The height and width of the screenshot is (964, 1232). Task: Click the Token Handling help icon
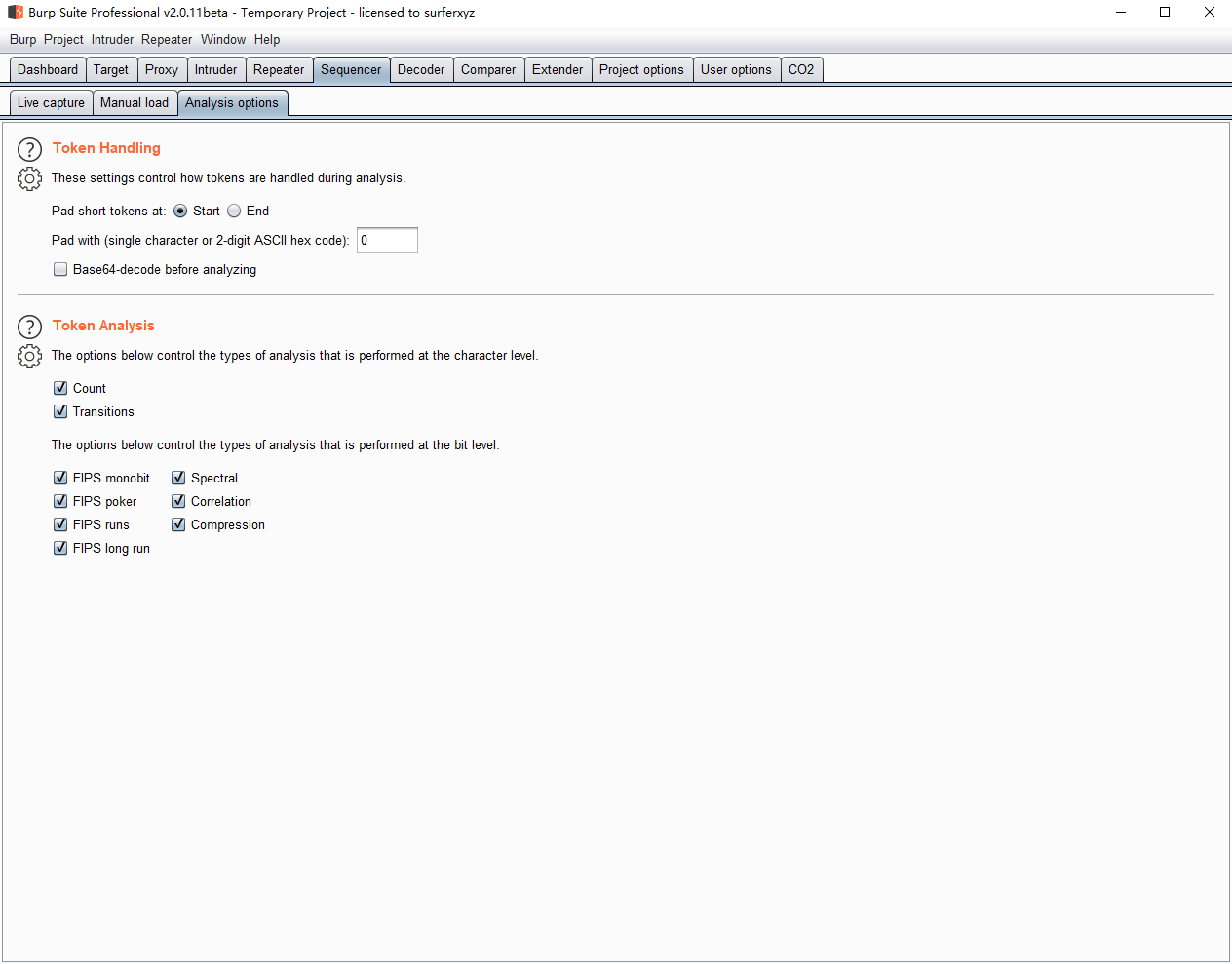click(30, 149)
